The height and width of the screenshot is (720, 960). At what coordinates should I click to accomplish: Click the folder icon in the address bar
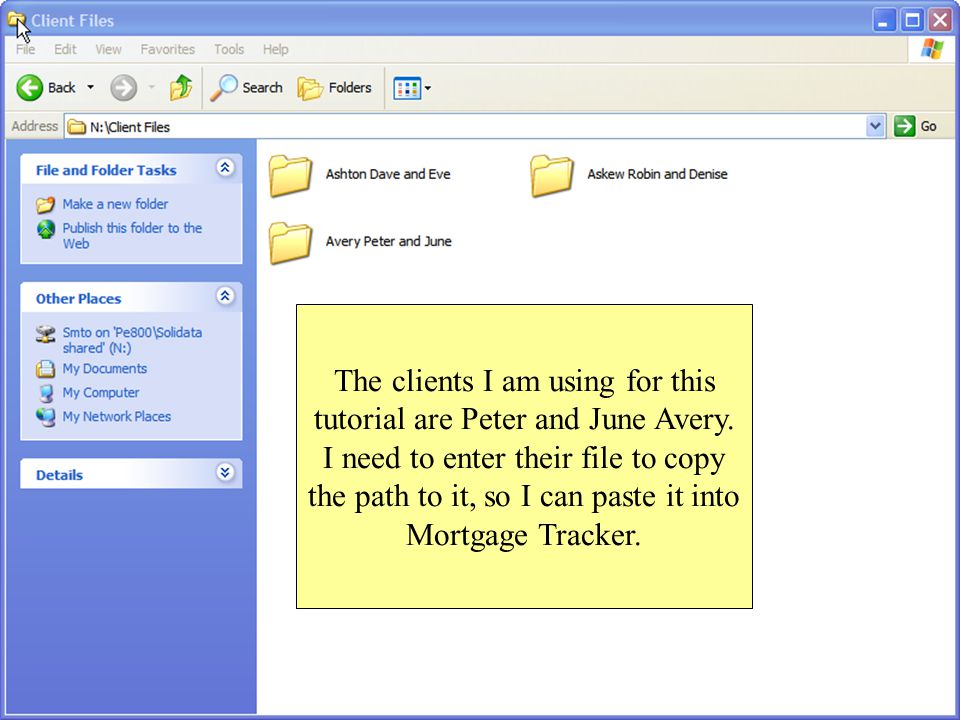[77, 127]
